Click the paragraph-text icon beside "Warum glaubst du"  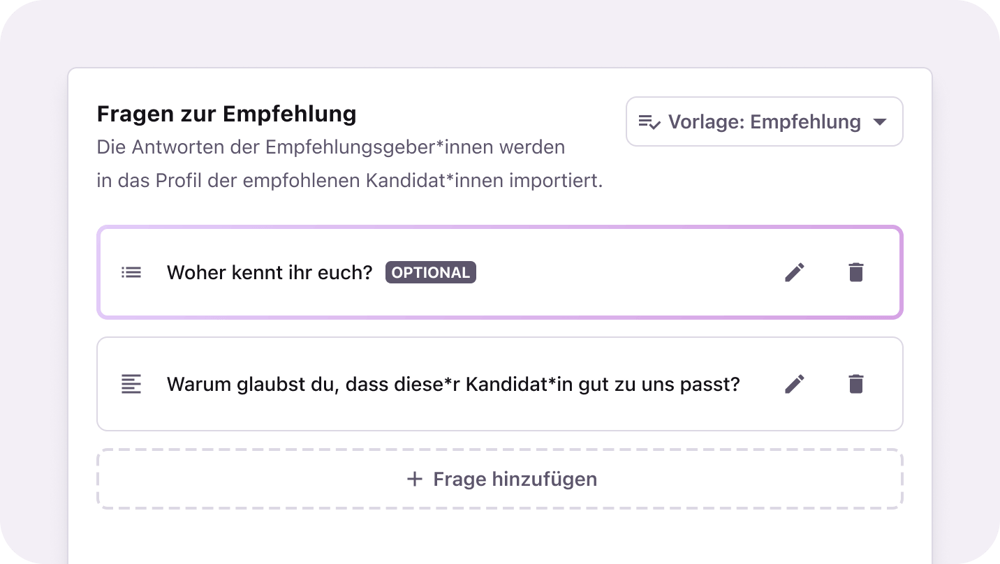131,384
